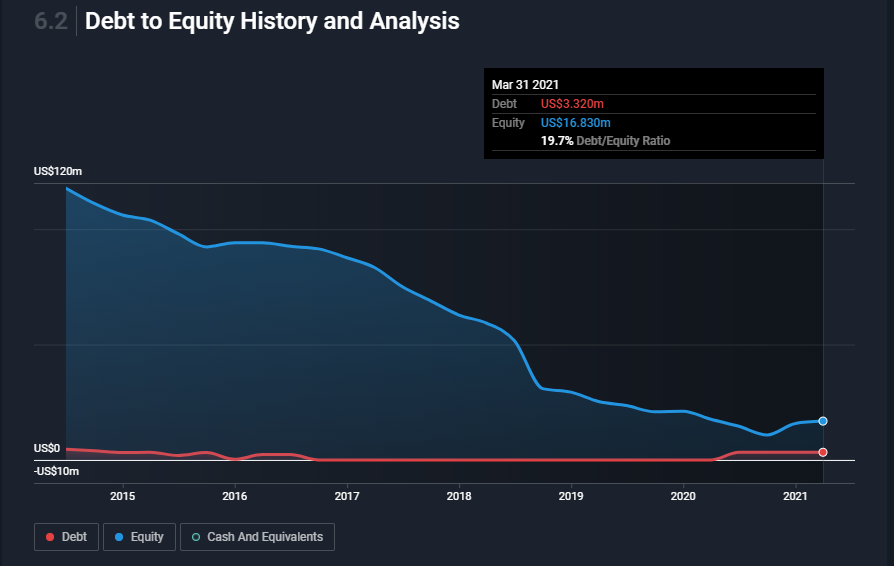Click the red dot icon beside Debt
This screenshot has height=566, width=894.
click(x=51, y=537)
